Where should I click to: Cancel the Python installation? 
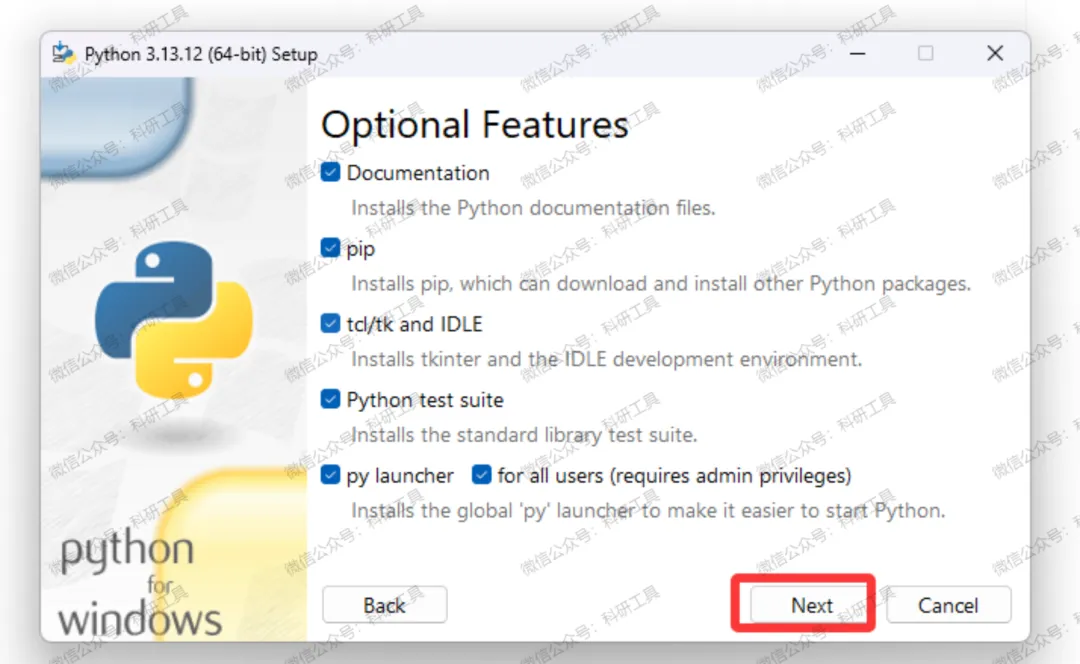[948, 605]
